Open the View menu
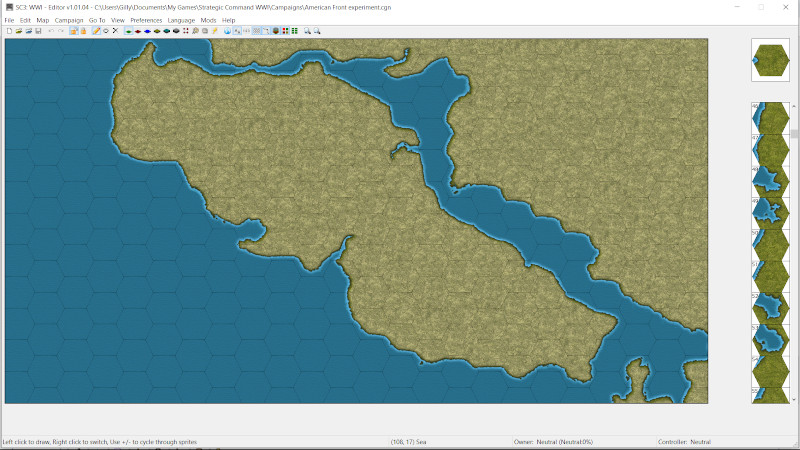Image resolution: width=800 pixels, height=450 pixels. [118, 20]
